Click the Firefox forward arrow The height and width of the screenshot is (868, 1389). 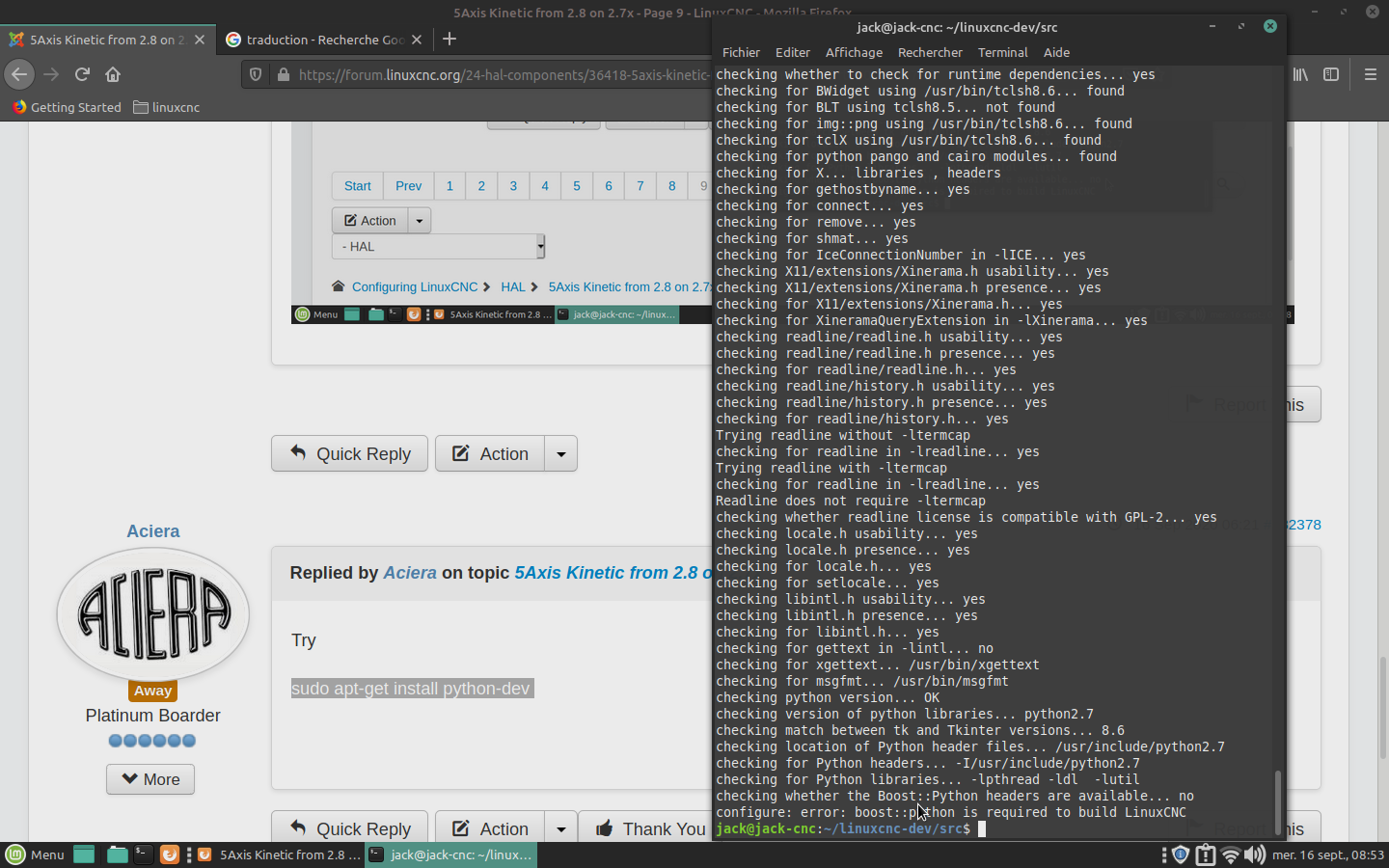51,74
